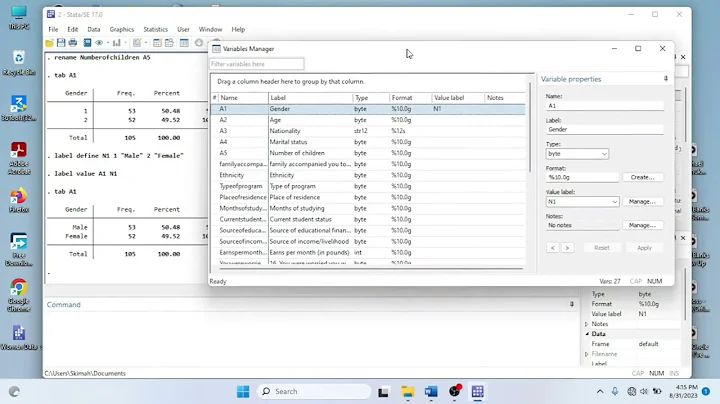This screenshot has height=404, width=720.
Task: Open a file using the toolbar folder icon
Action: point(49,43)
